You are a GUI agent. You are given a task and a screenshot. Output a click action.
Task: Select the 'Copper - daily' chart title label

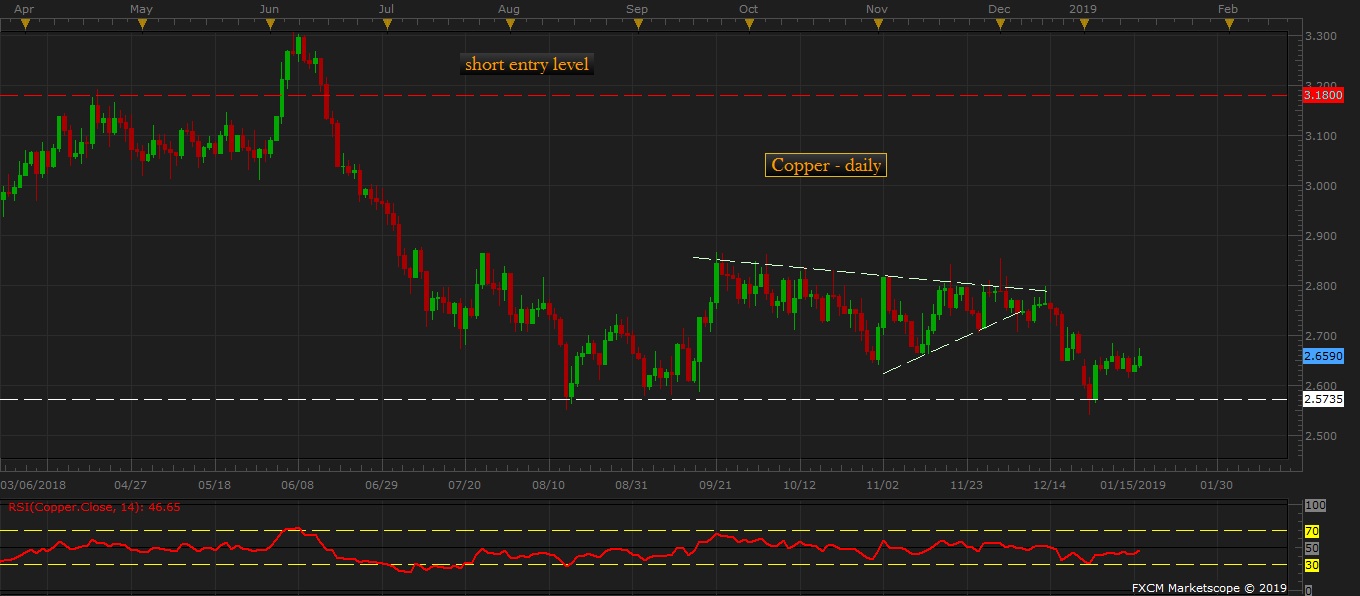pyautogui.click(x=826, y=165)
